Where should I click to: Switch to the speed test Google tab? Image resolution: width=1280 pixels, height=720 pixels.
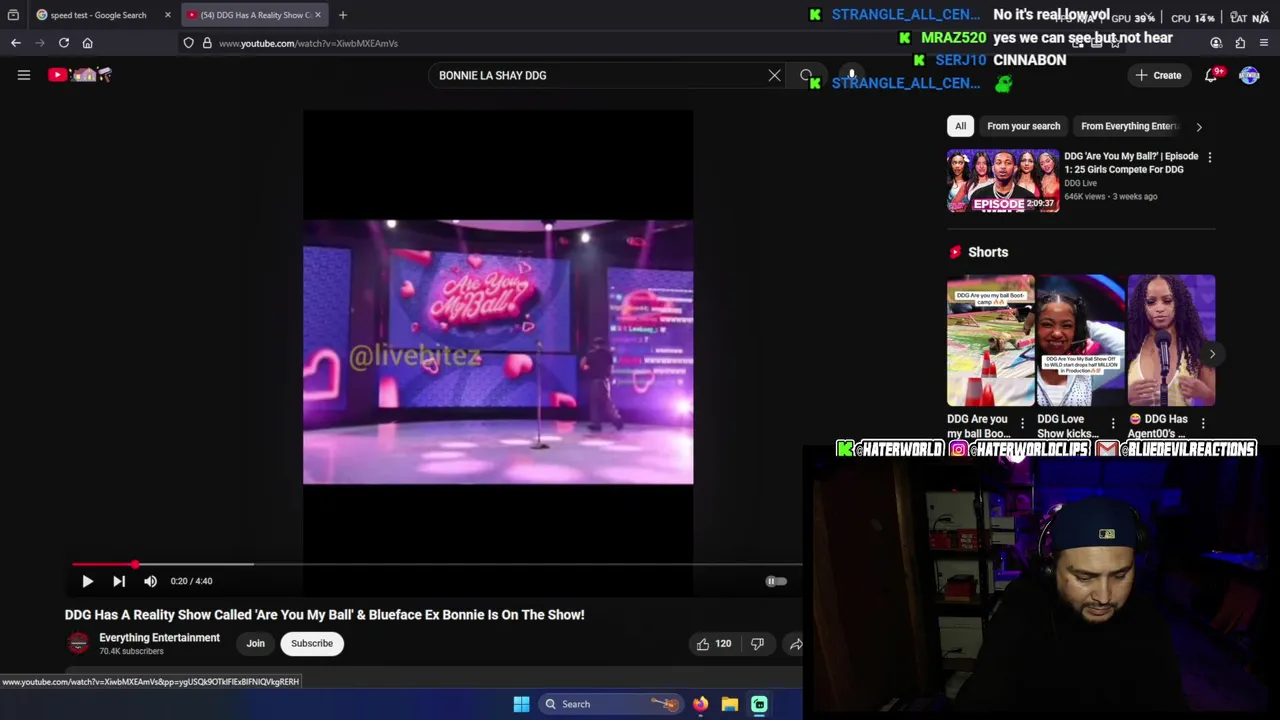tap(98, 15)
